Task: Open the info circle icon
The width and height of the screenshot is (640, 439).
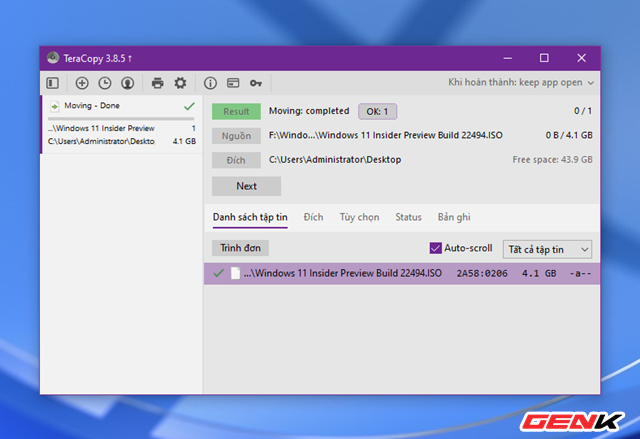Action: [x=210, y=83]
